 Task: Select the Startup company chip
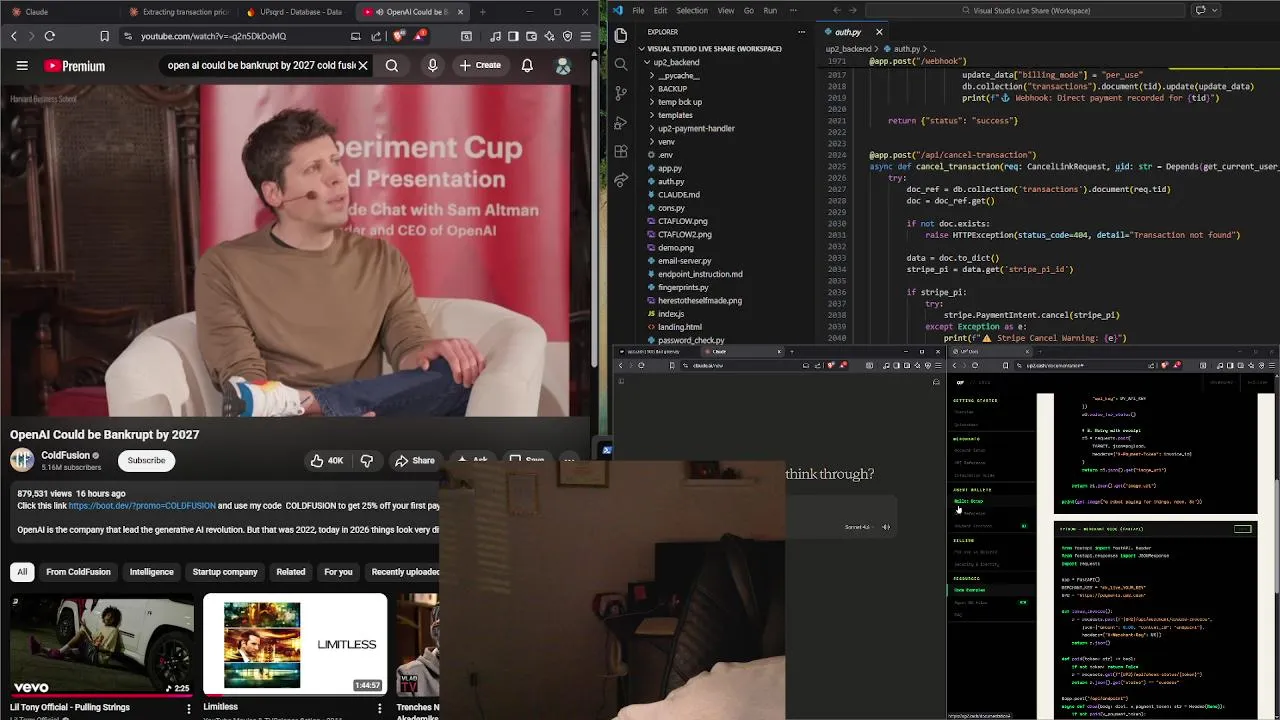pos(225,572)
